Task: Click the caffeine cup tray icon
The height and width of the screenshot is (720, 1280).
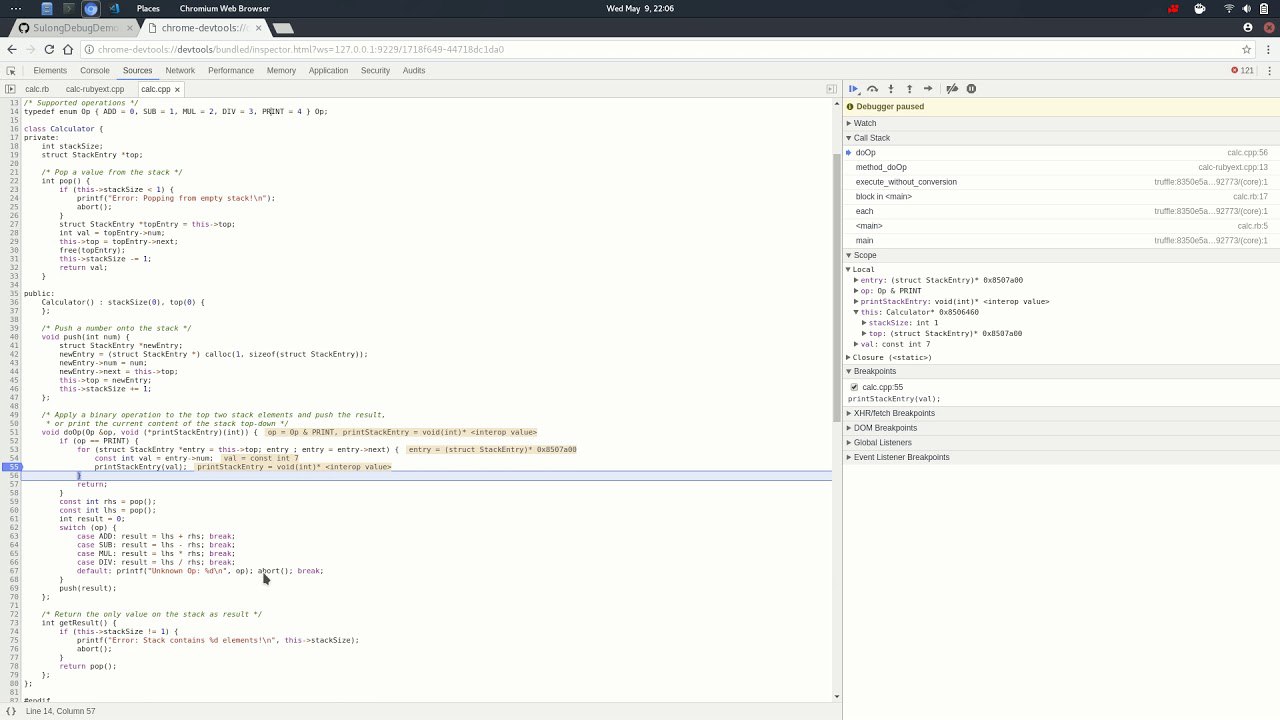Action: pos(1200,9)
